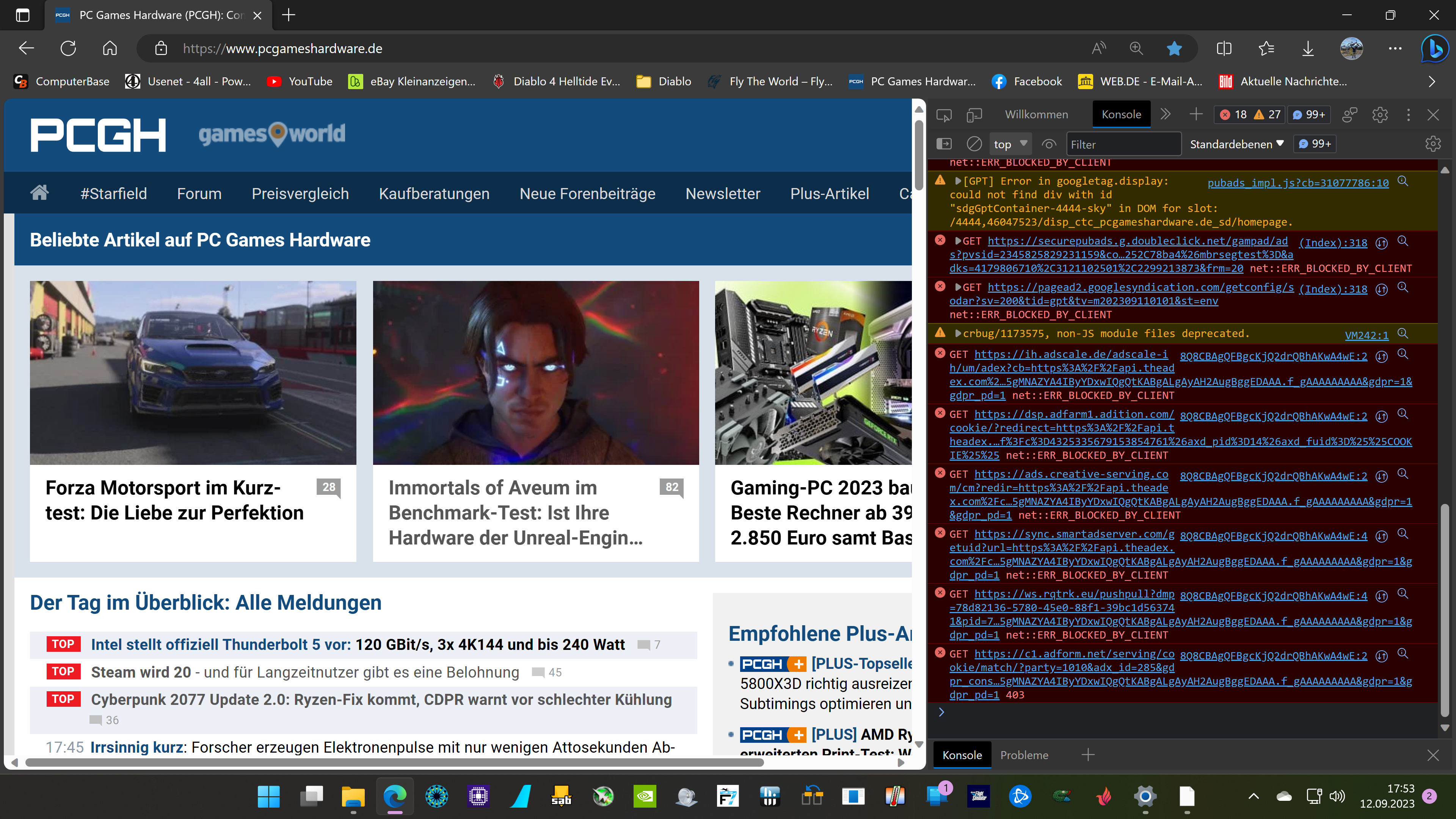The image size is (1456, 819).
Task: Open live expression eye icon
Action: [x=1048, y=144]
